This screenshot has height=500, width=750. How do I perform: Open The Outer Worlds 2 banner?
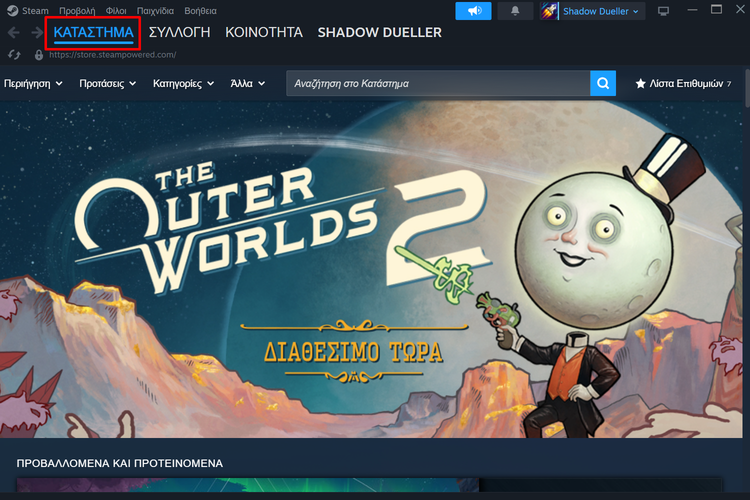371,269
